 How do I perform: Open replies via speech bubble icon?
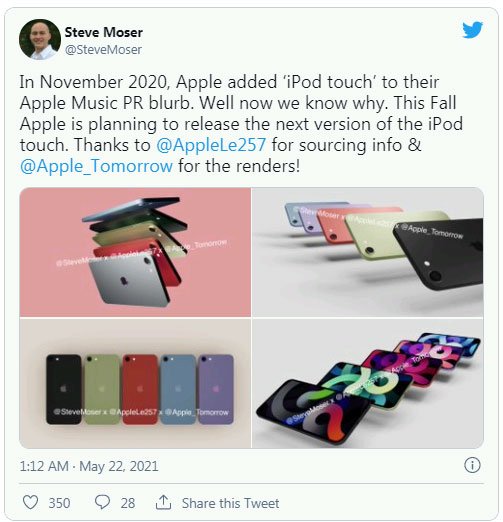102,502
